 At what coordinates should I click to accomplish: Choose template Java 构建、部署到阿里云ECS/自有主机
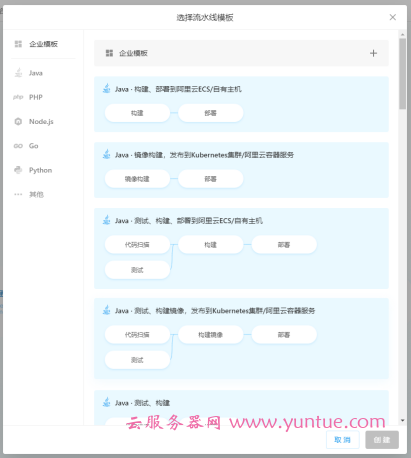pyautogui.click(x=241, y=104)
